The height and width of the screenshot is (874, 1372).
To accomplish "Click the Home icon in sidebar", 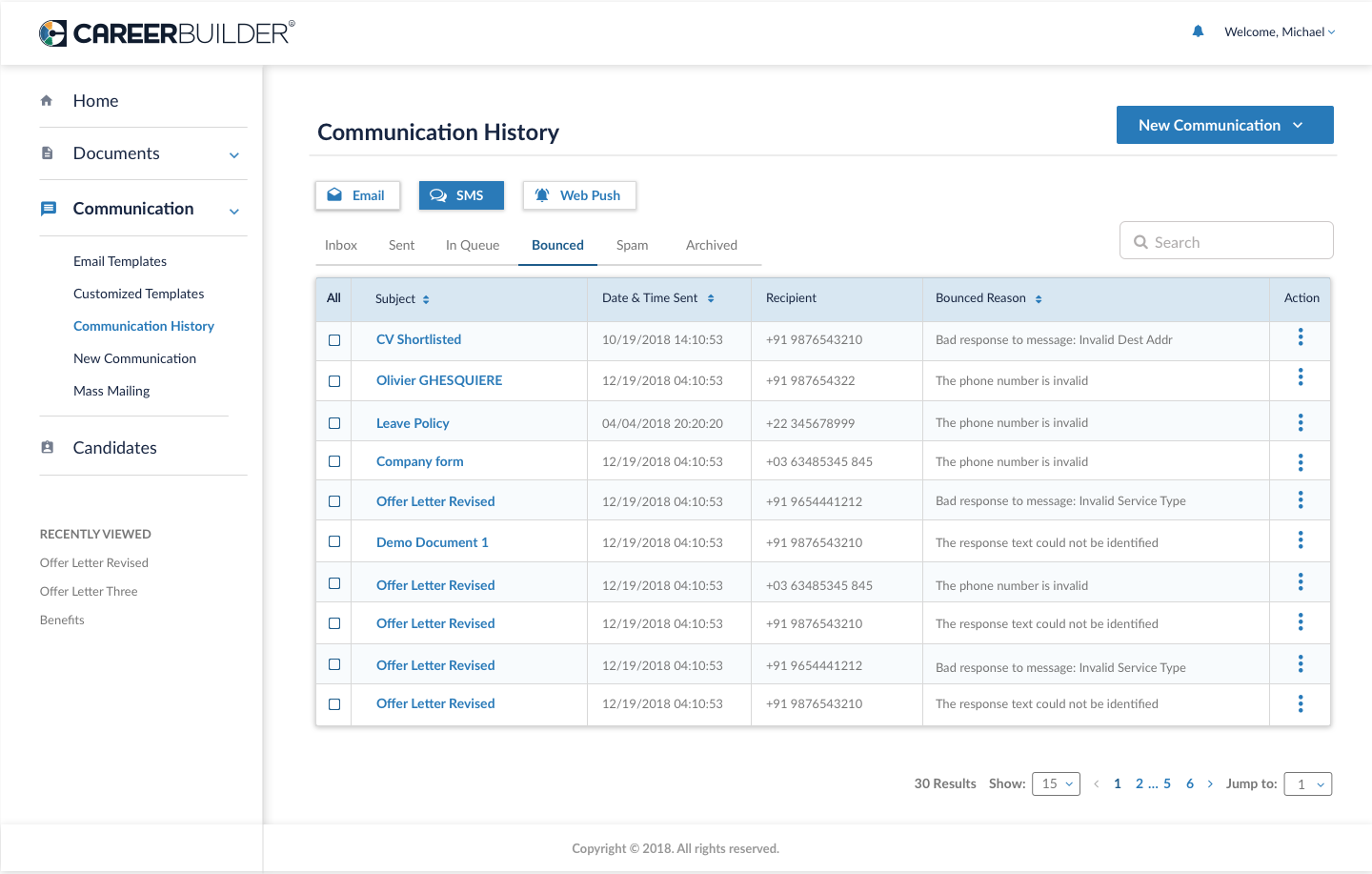I will 47,101.
